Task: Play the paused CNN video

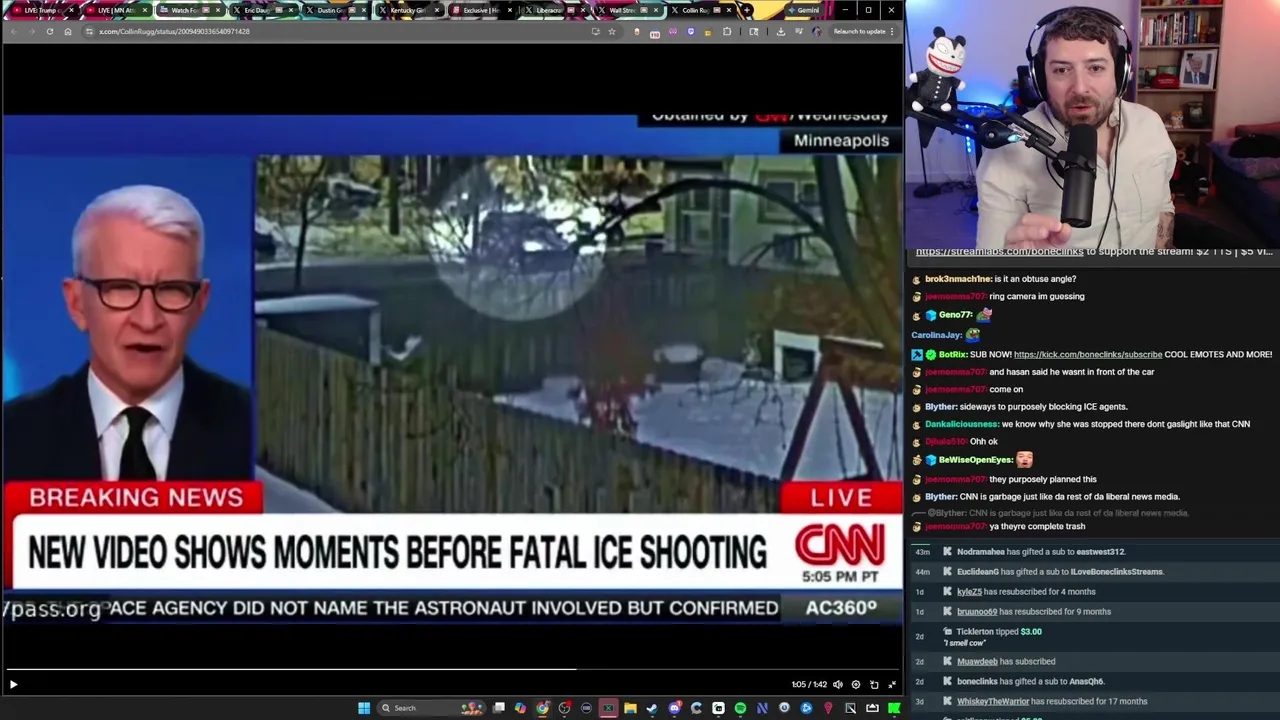Action: [x=13, y=685]
